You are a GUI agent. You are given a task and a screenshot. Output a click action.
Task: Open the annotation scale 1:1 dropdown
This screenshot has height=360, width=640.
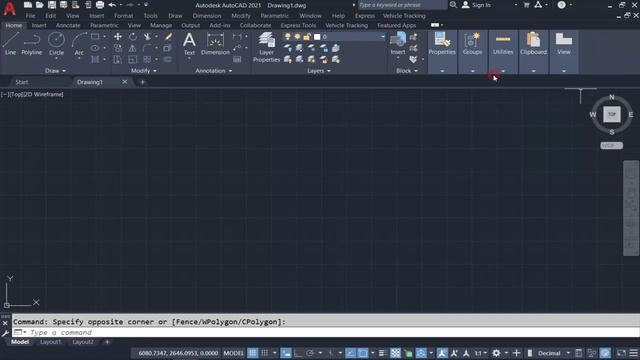pyautogui.click(x=480, y=353)
